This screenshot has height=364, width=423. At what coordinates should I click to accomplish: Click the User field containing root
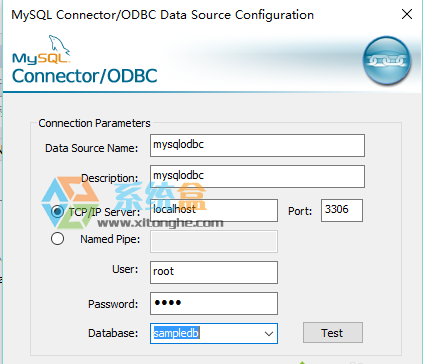(214, 272)
